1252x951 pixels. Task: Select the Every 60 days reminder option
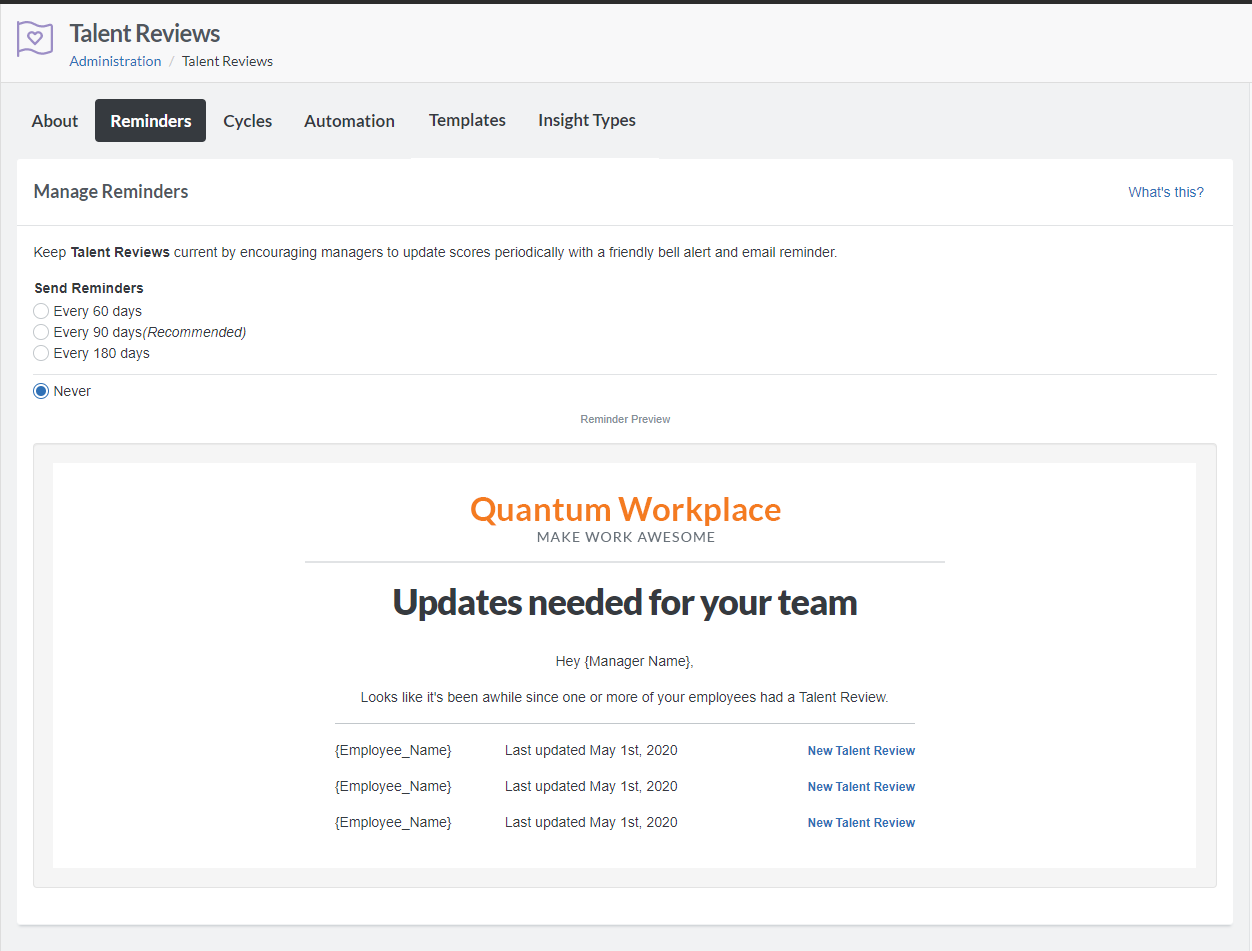(x=41, y=311)
